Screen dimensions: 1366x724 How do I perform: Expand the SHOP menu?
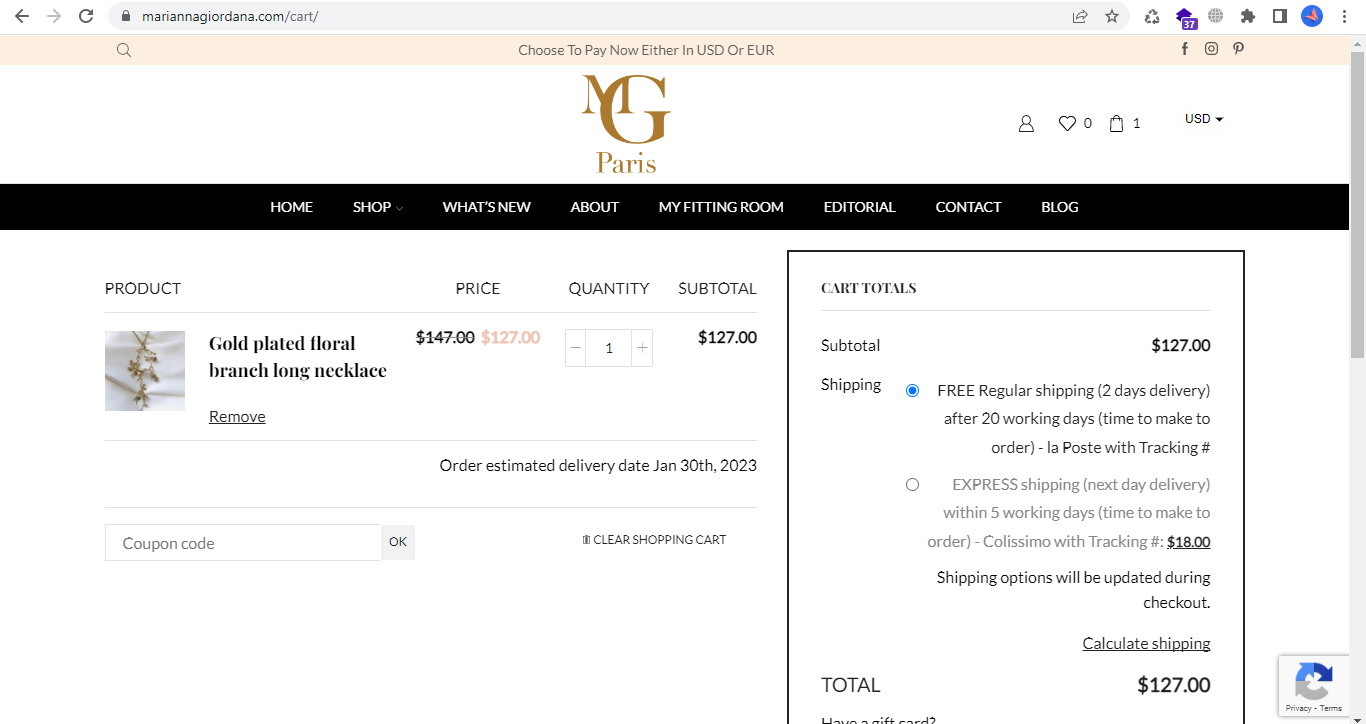(x=378, y=207)
